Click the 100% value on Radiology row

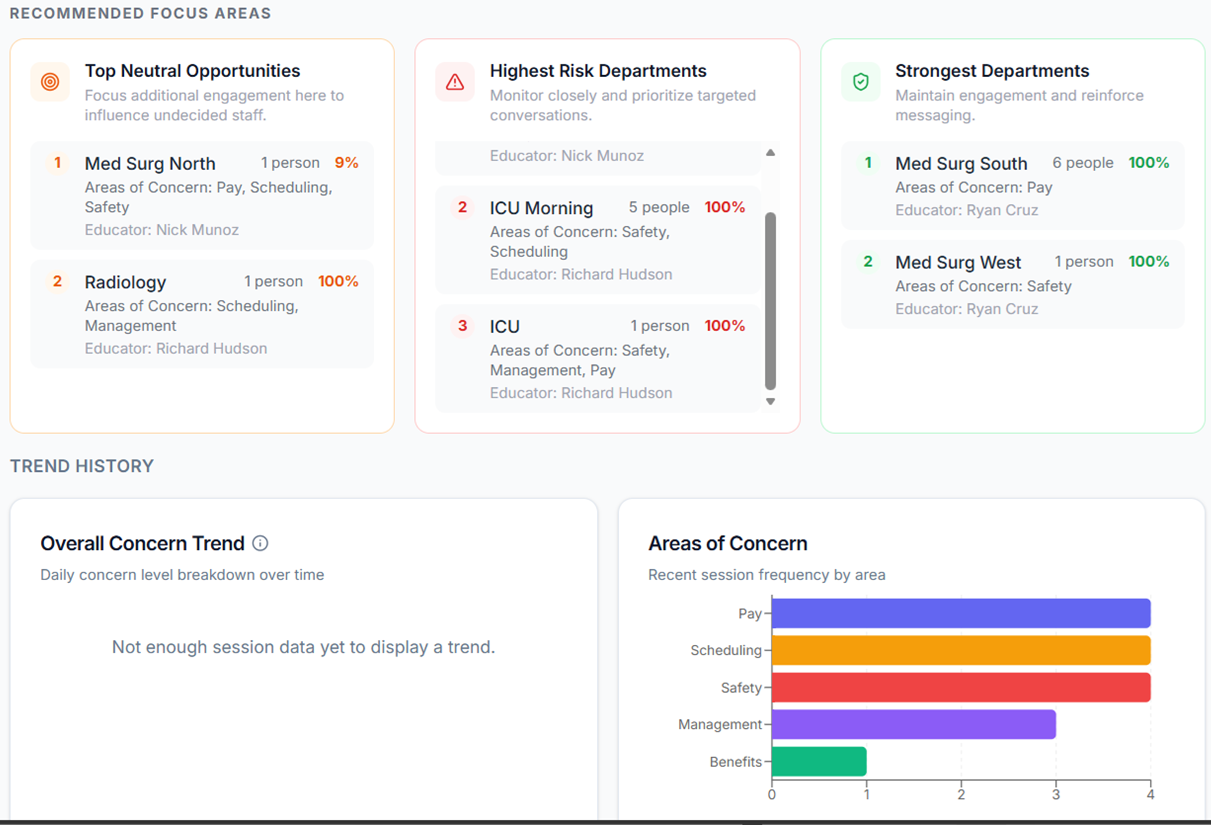pyautogui.click(x=338, y=282)
